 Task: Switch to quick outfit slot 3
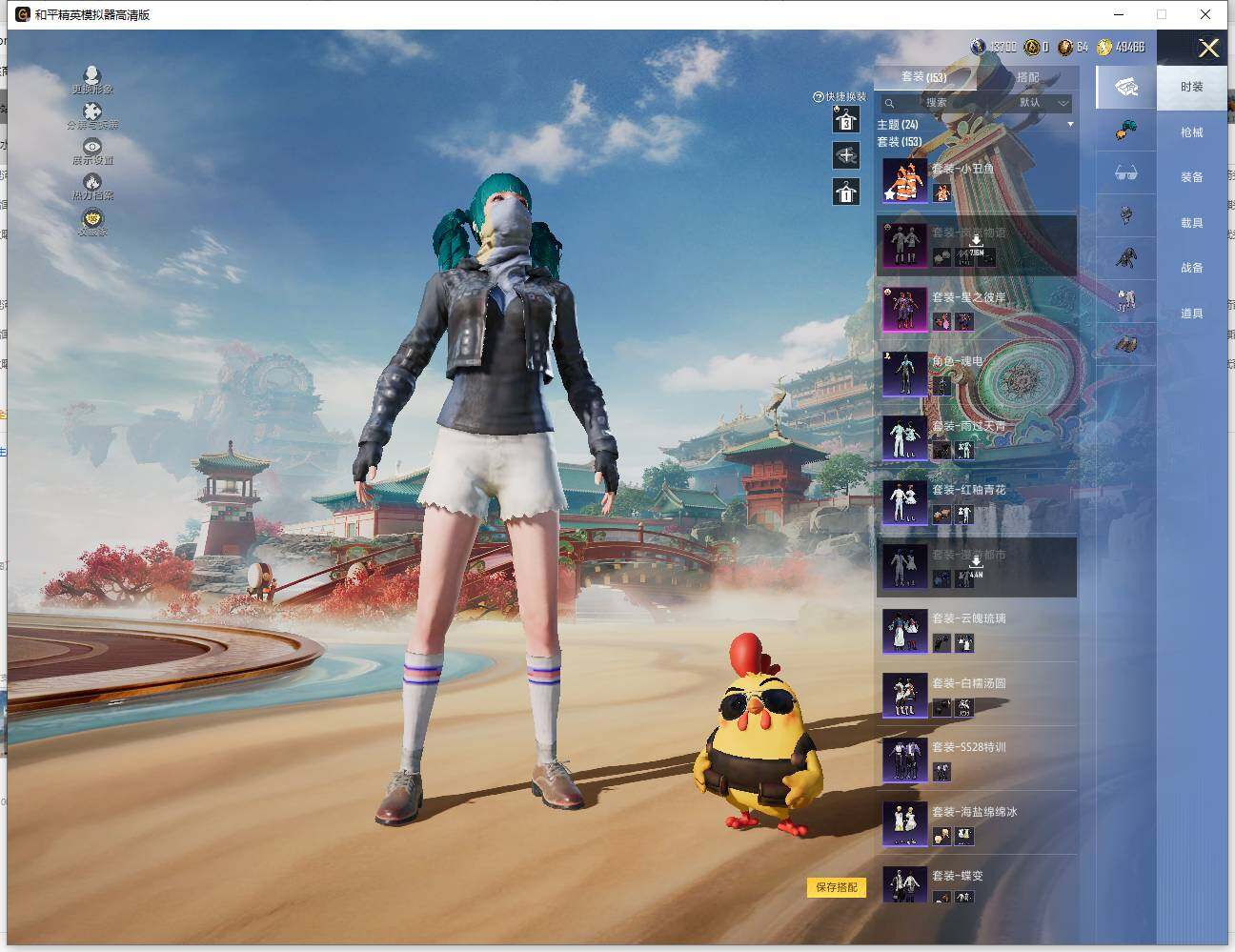pos(846,119)
